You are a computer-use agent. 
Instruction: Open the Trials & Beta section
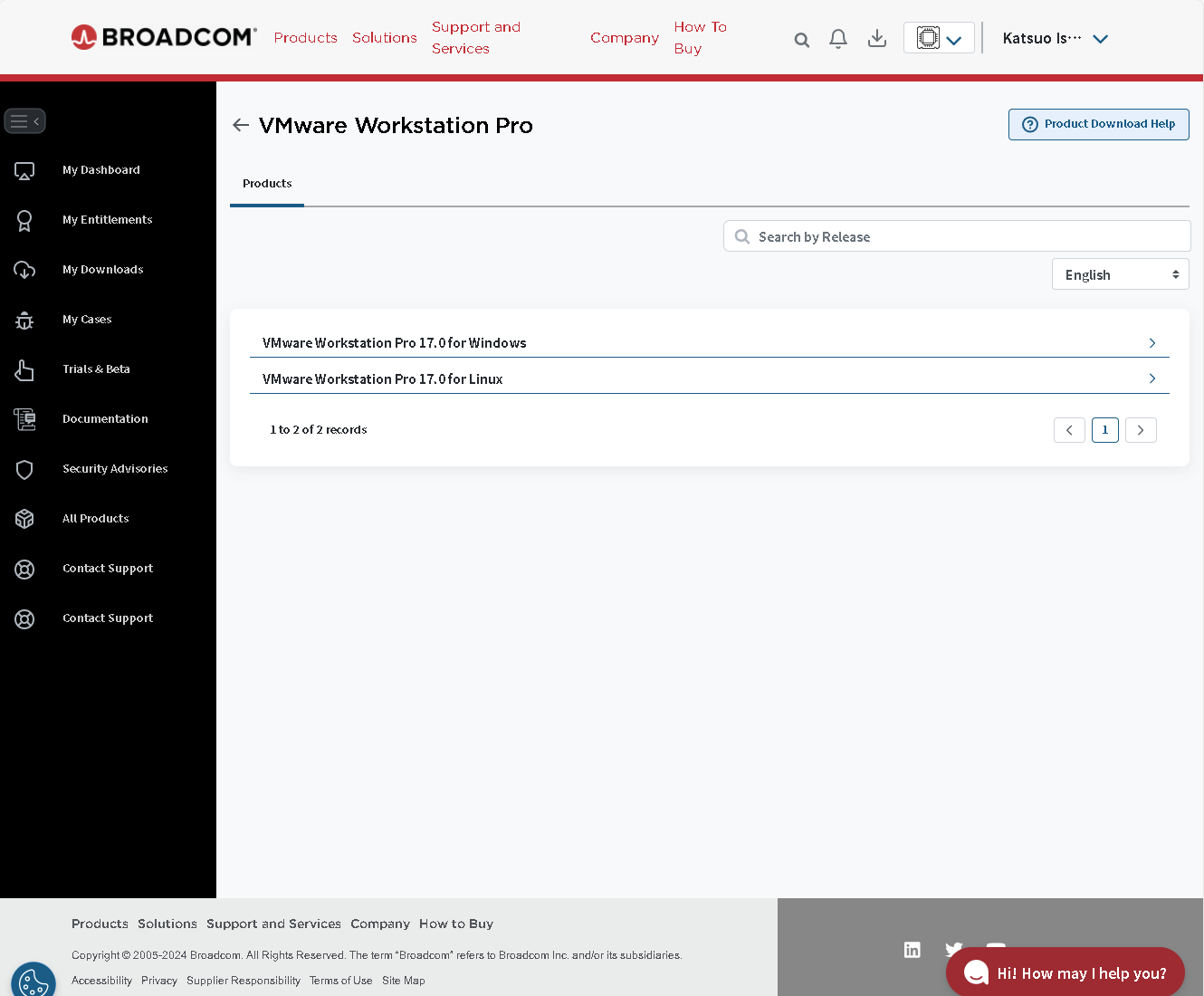(96, 369)
